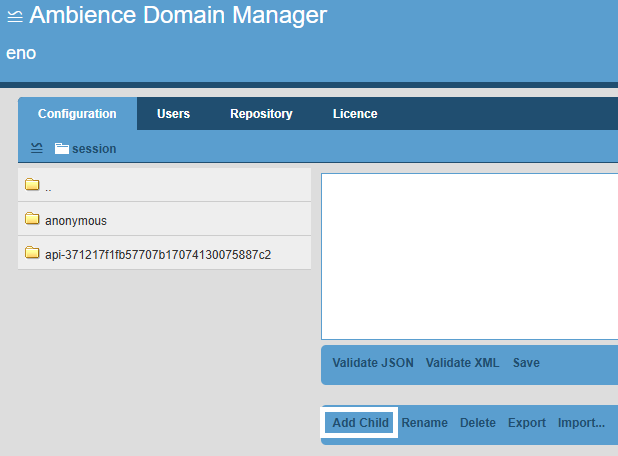Click the highlighted Add Child button
Image resolution: width=618 pixels, height=456 pixels.
[361, 422]
